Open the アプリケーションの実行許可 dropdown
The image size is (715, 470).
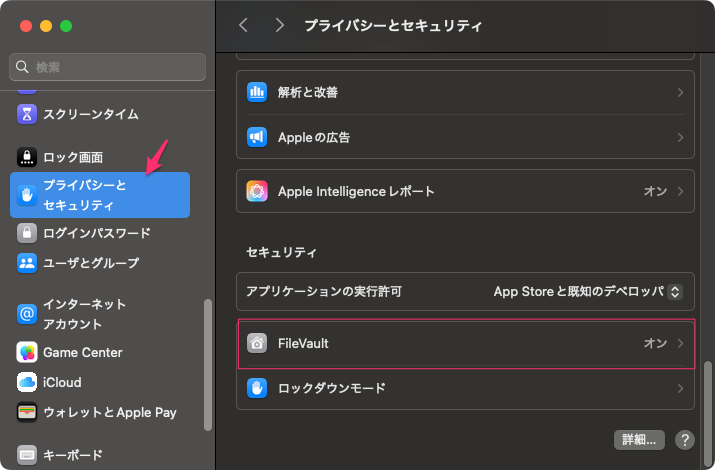(588, 292)
